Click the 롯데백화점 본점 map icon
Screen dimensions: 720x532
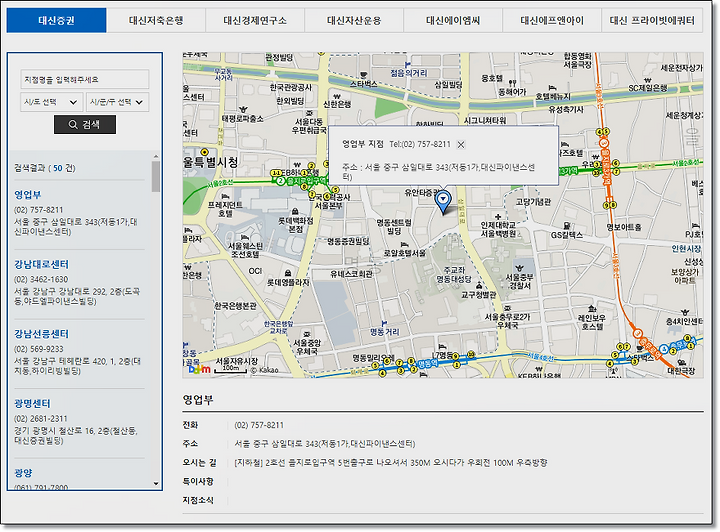pyautogui.click(x=294, y=212)
